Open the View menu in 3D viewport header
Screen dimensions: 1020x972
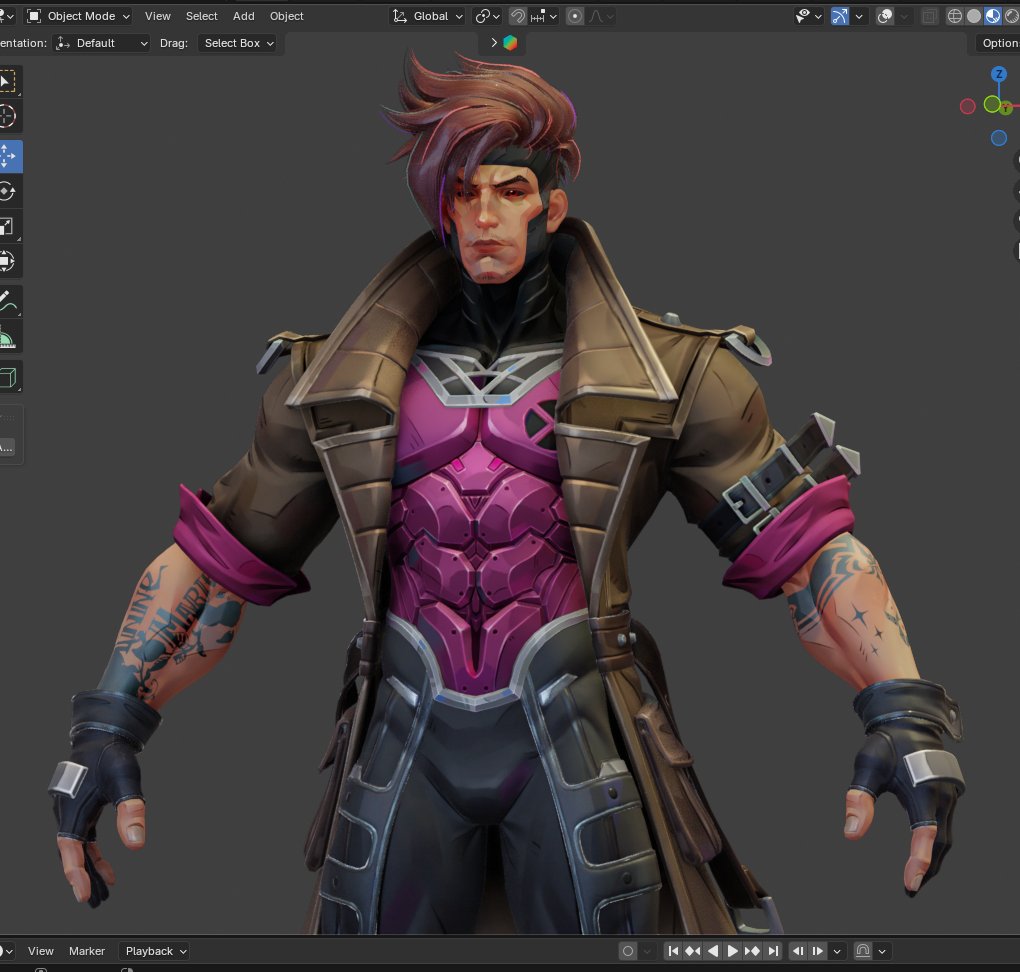[157, 16]
